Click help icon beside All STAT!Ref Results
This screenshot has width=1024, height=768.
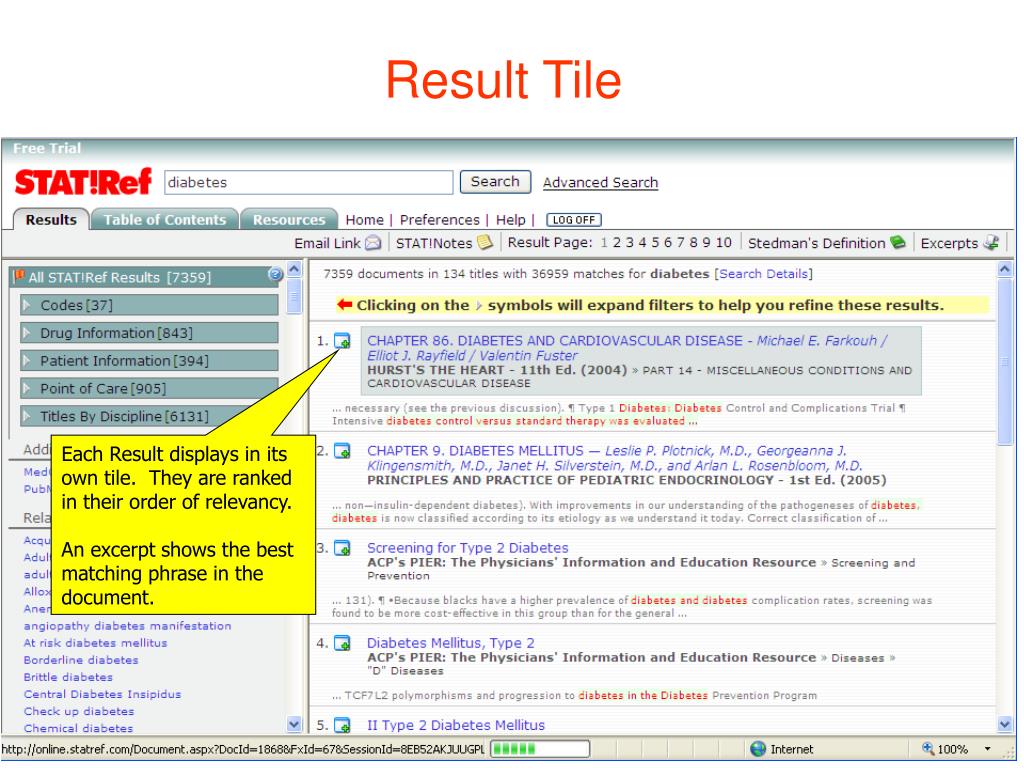click(x=275, y=274)
